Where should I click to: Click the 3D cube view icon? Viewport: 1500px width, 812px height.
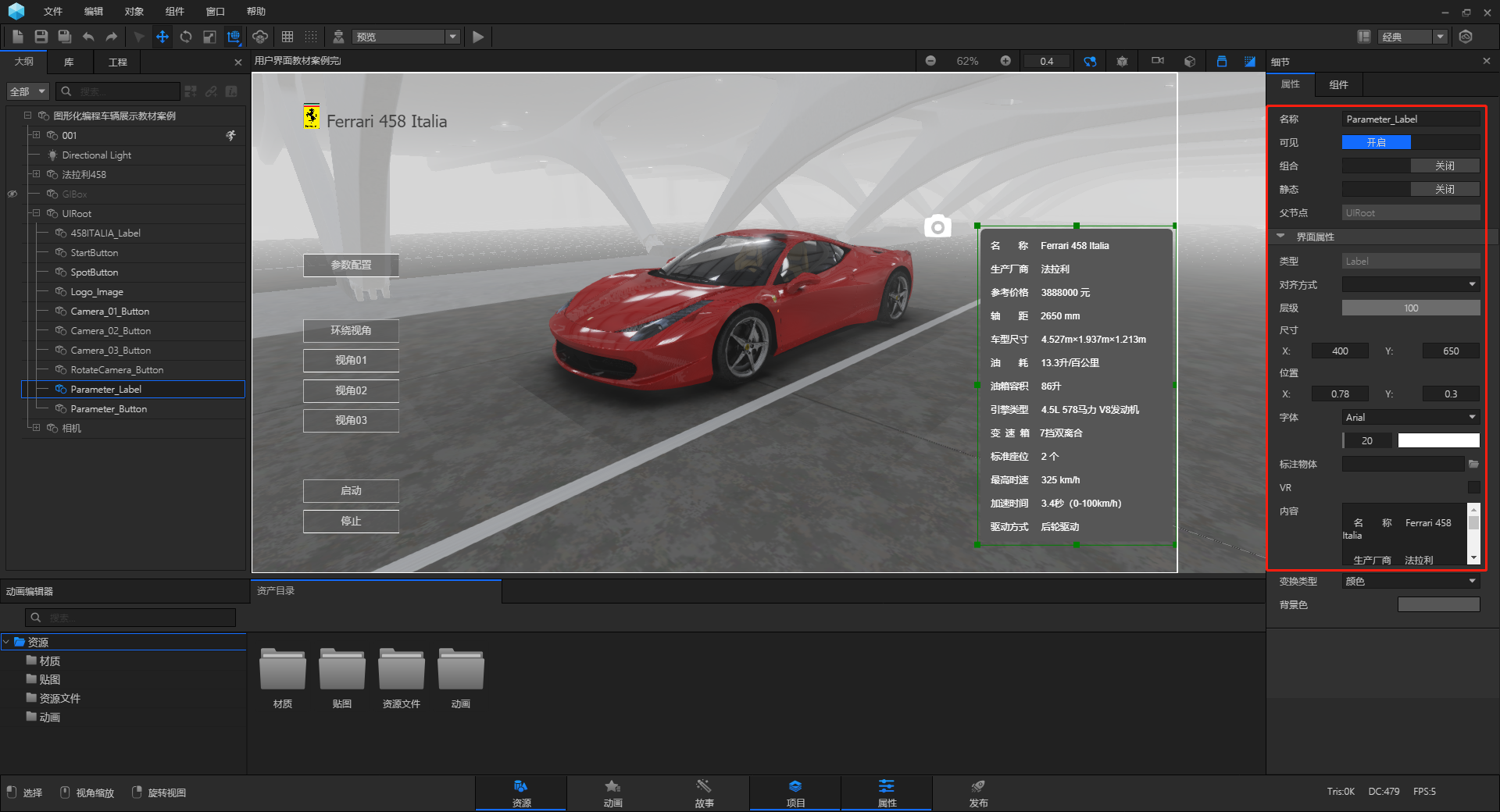[1190, 61]
